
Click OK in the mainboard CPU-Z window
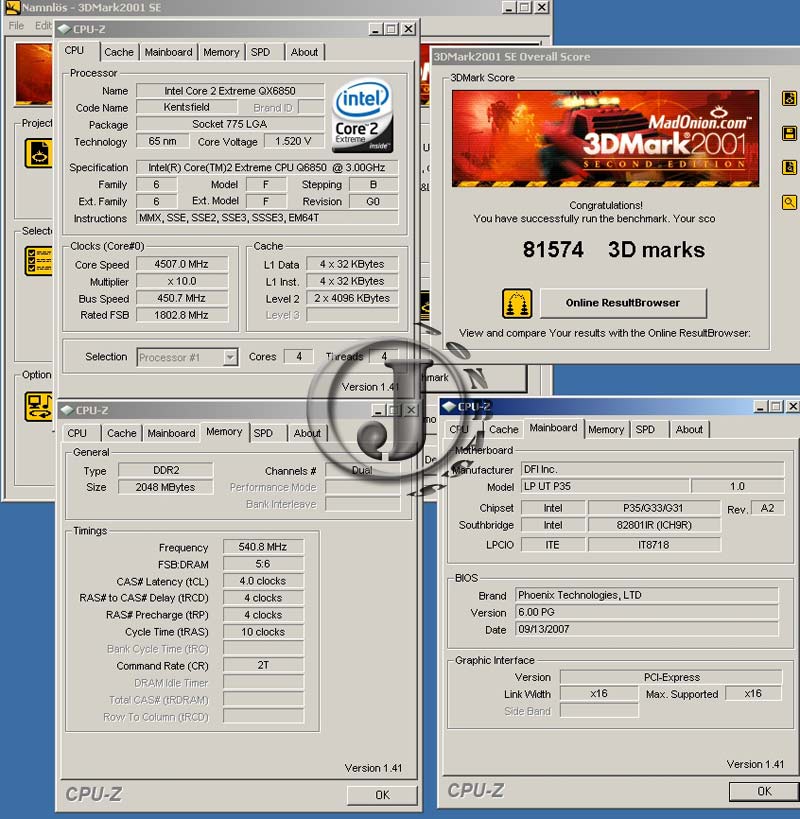(764, 791)
